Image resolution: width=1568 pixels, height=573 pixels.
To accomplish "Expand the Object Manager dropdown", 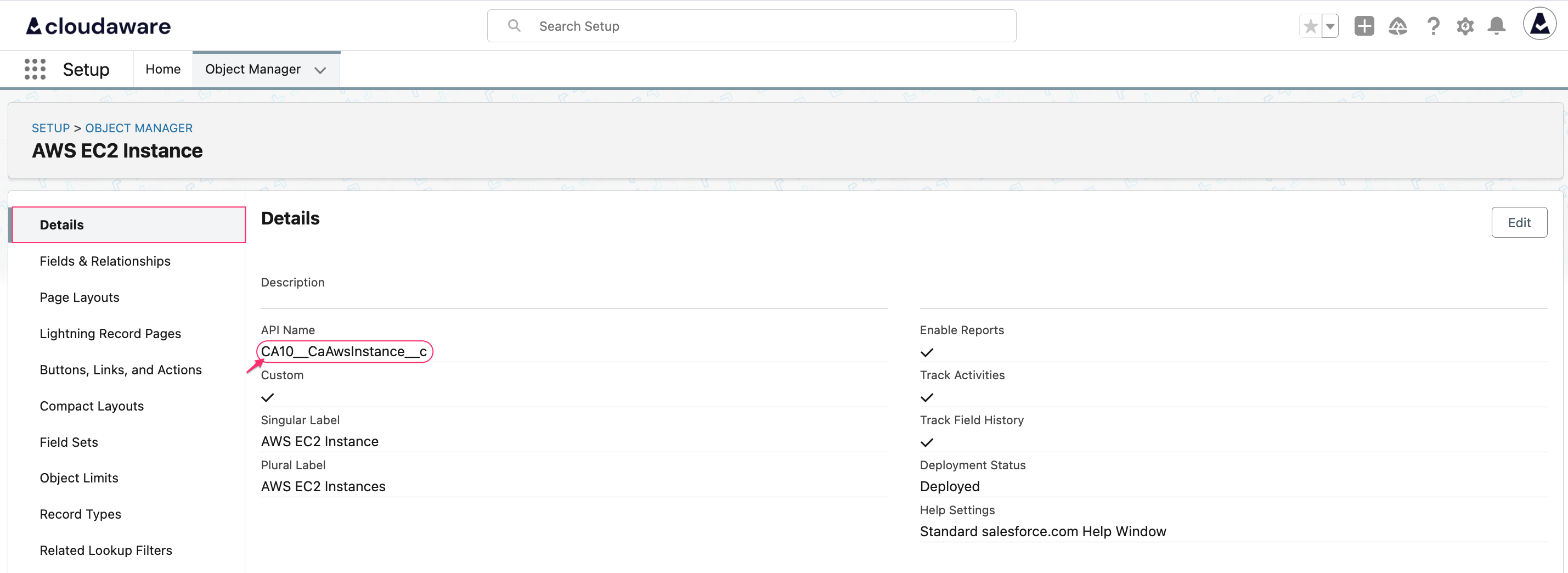I will tap(321, 71).
